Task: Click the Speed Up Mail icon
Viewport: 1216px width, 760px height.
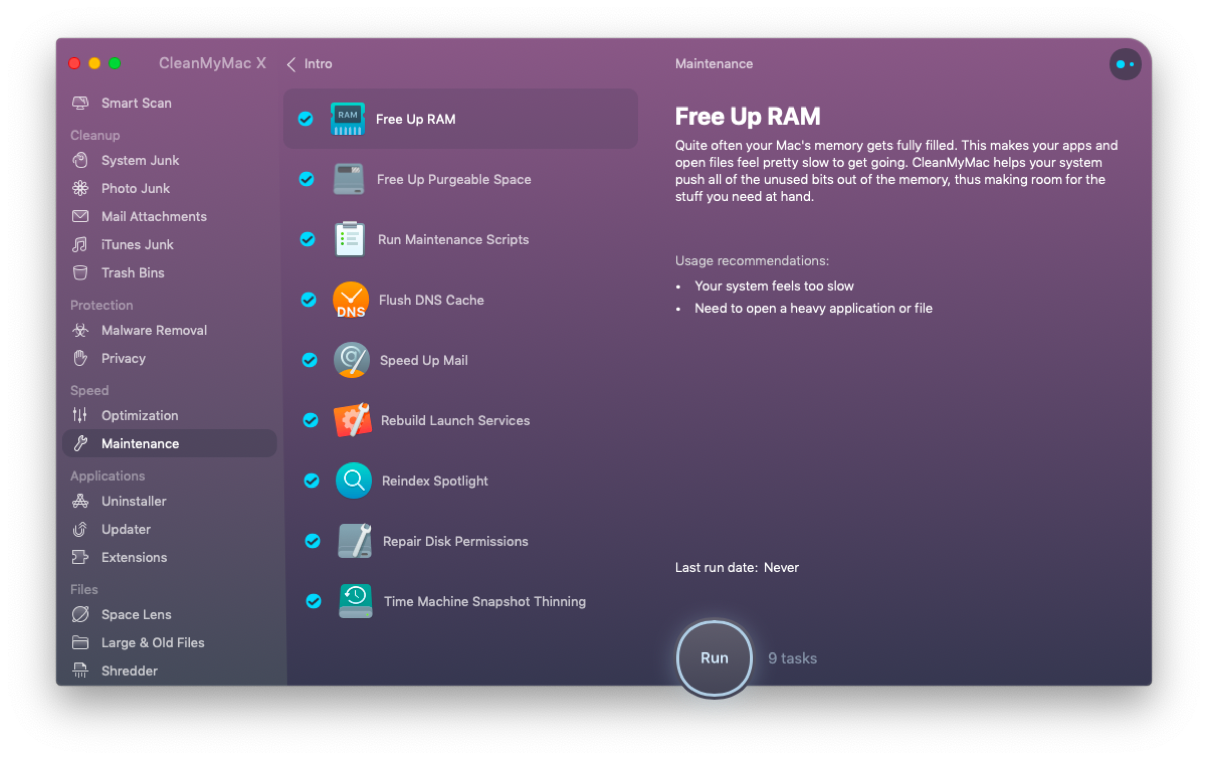Action: [x=352, y=360]
